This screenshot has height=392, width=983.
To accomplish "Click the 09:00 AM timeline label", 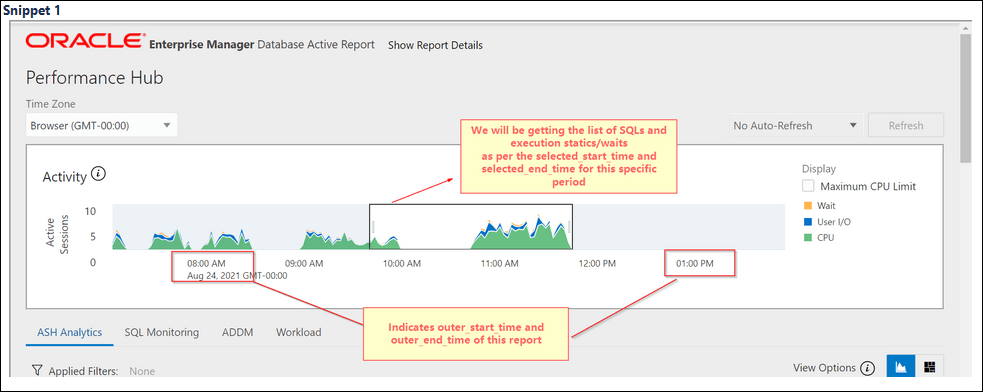I will (304, 264).
